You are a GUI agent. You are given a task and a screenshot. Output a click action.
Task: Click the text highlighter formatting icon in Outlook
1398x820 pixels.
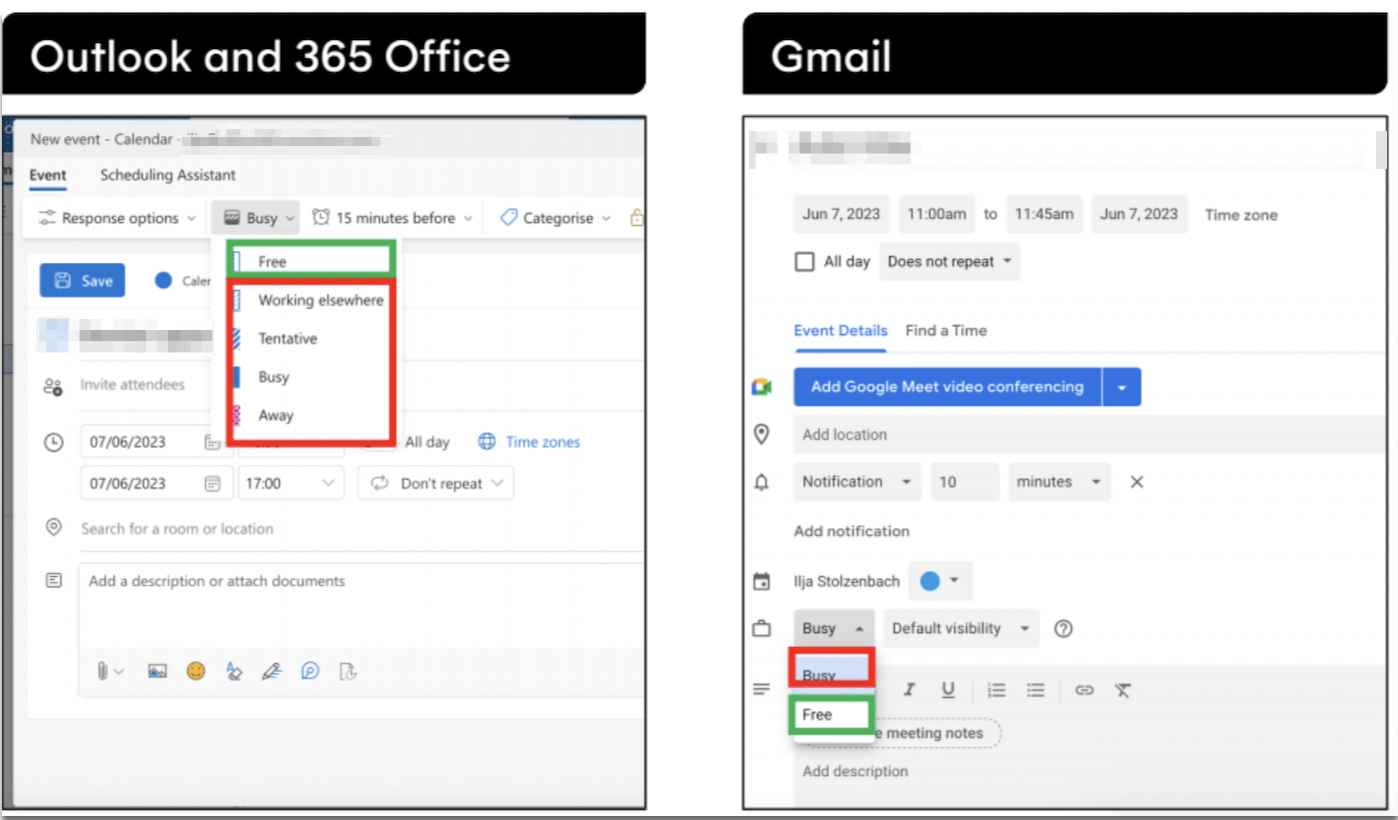coord(234,671)
